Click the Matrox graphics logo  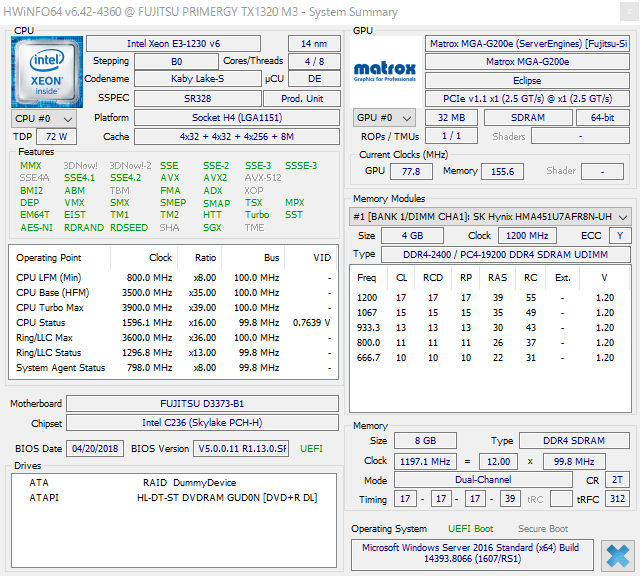(385, 72)
